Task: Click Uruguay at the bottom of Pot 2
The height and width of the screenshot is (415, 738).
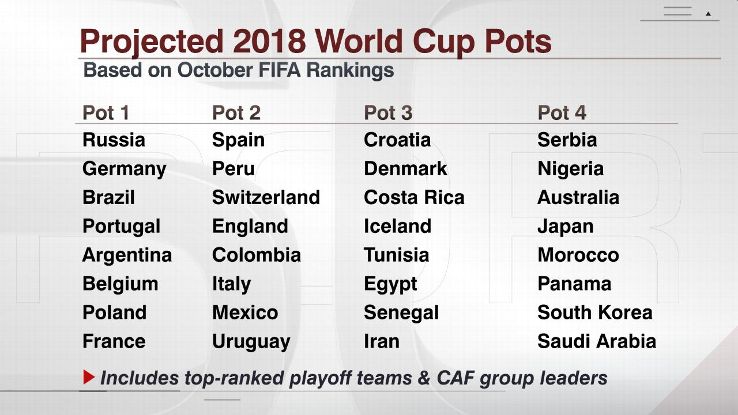Action: (250, 341)
